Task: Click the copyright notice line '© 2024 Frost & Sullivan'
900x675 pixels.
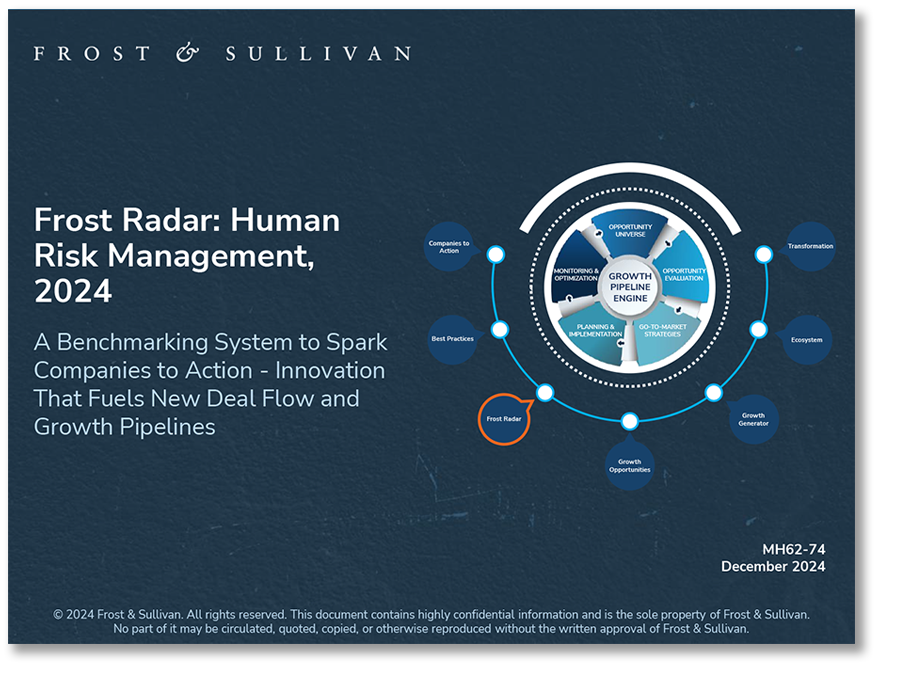Action: click(431, 615)
